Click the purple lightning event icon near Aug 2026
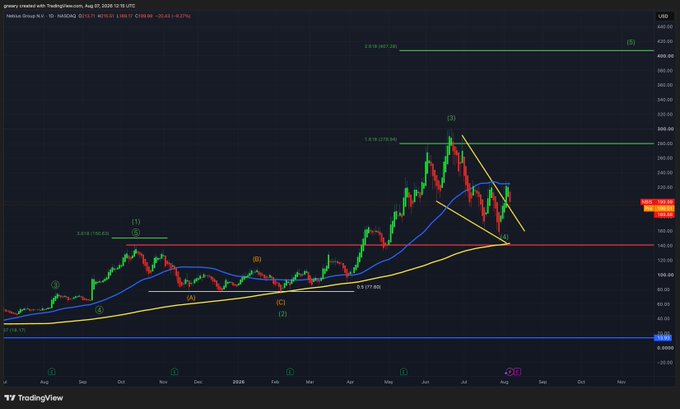This screenshot has height=409, width=680. click(510, 372)
